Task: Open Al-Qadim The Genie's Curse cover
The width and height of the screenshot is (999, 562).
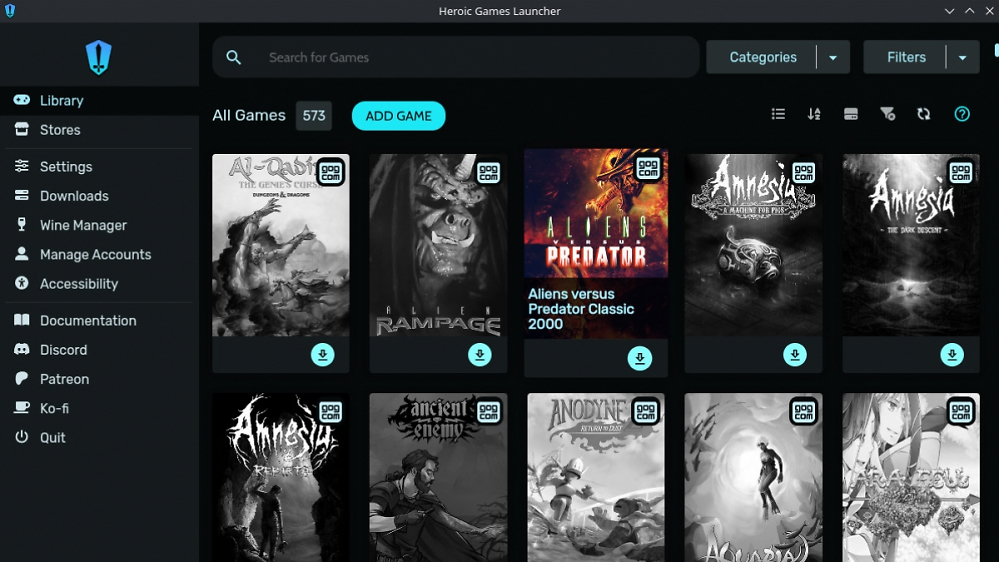Action: tap(281, 245)
